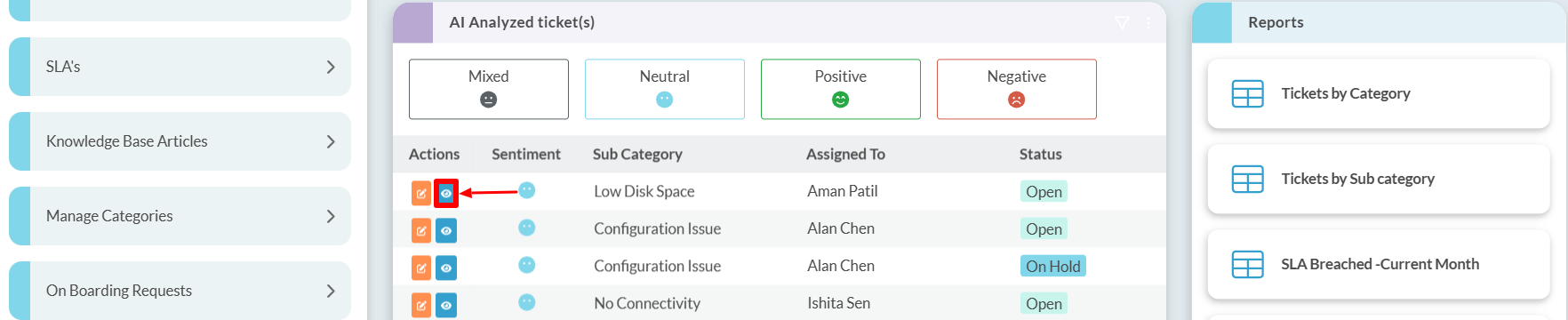
Task: Open the filter icon in AI Analyzed tickets header
Action: coord(1122,23)
